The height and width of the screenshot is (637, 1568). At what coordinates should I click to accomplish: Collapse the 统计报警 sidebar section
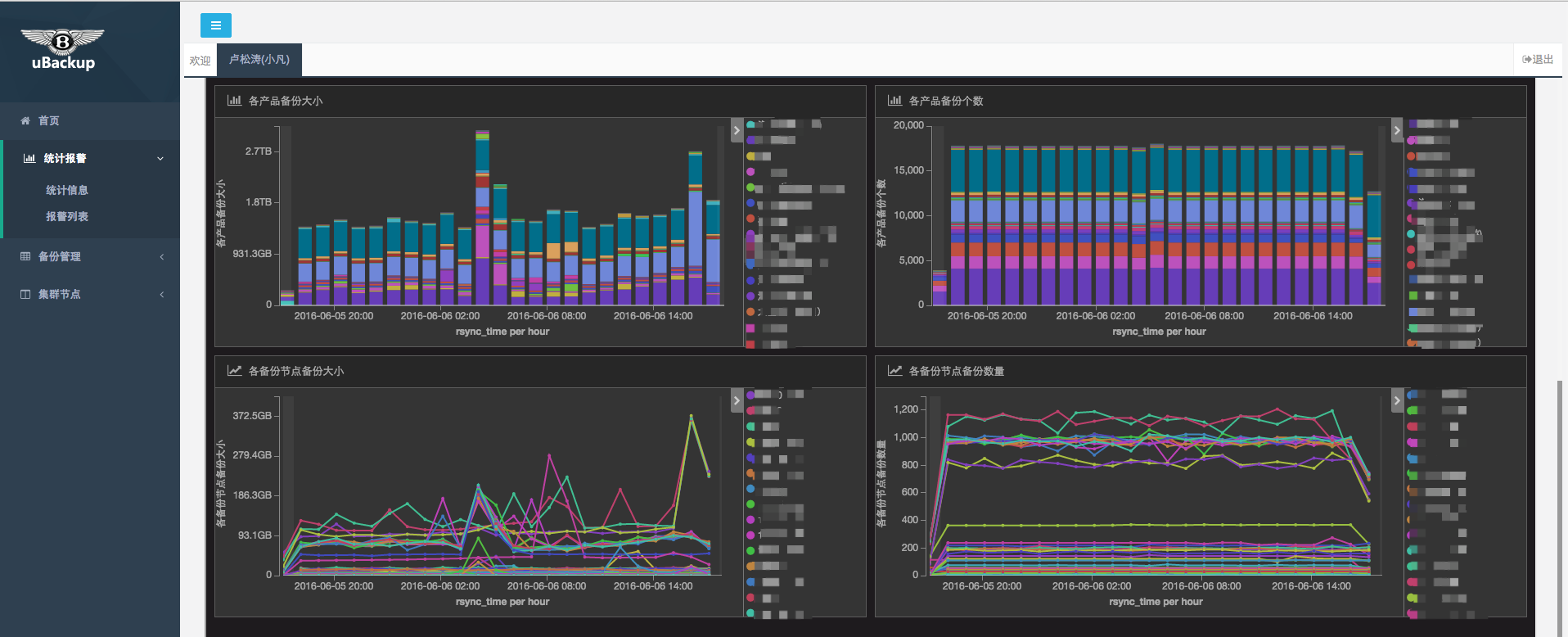(x=90, y=158)
